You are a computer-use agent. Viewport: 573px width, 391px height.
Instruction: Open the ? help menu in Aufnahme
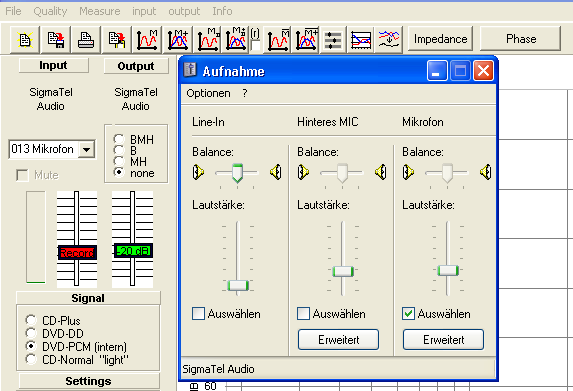(x=244, y=94)
